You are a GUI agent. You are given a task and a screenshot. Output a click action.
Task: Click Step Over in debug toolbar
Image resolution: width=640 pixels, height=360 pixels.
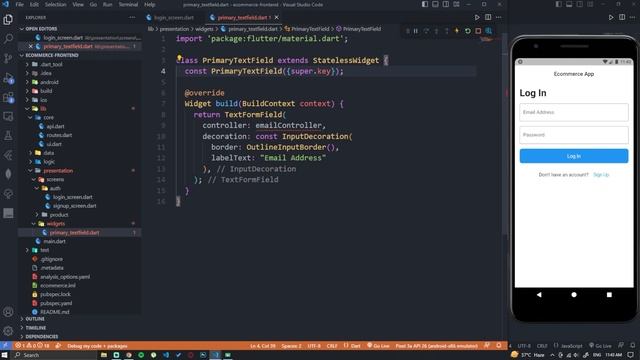[426, 31]
